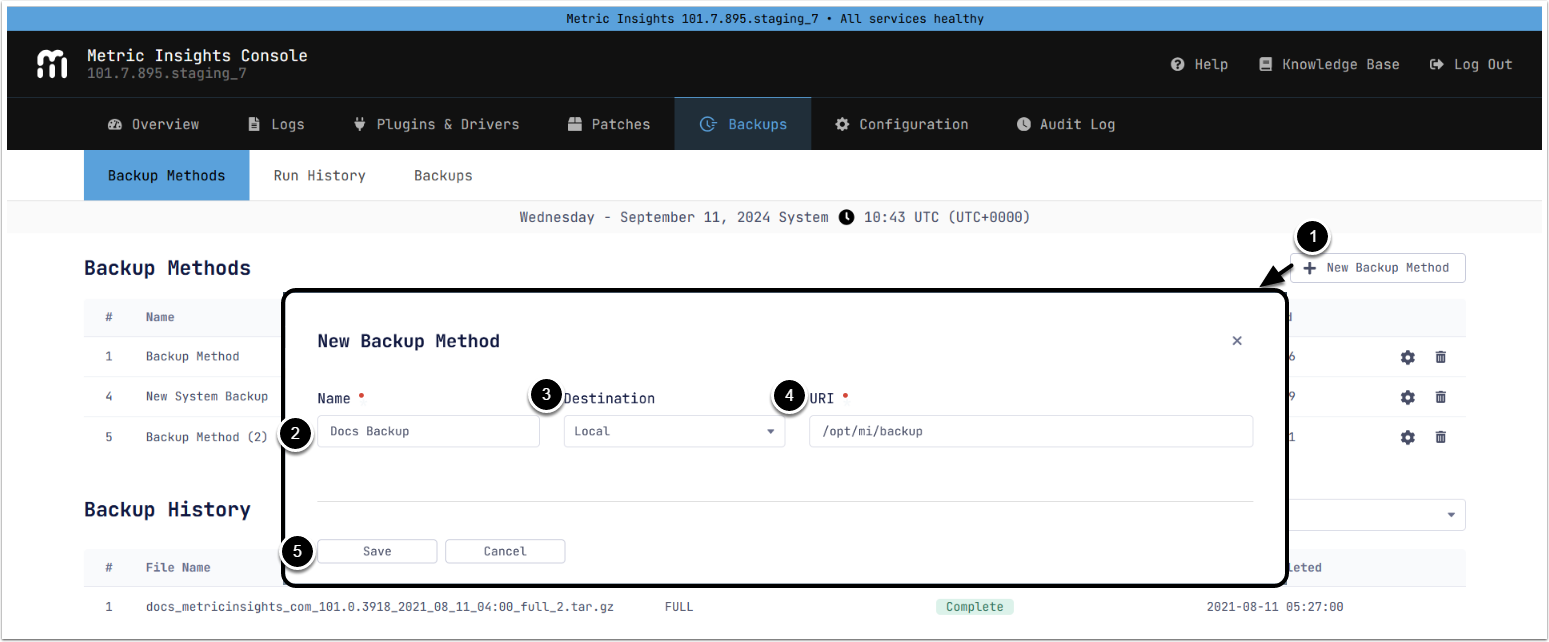Select the Backups menu item

(x=742, y=124)
